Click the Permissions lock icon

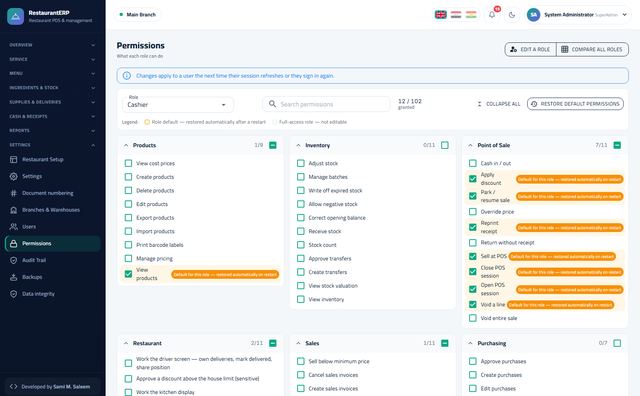click(13, 243)
